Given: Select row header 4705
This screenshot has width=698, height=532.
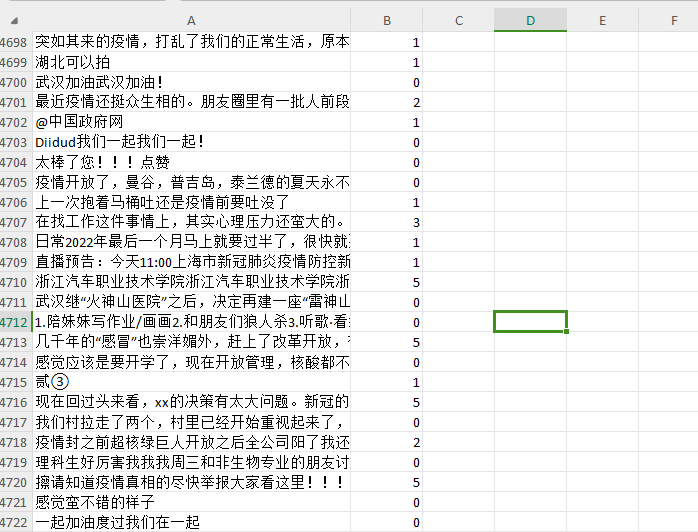Looking at the screenshot, I should tap(16, 183).
